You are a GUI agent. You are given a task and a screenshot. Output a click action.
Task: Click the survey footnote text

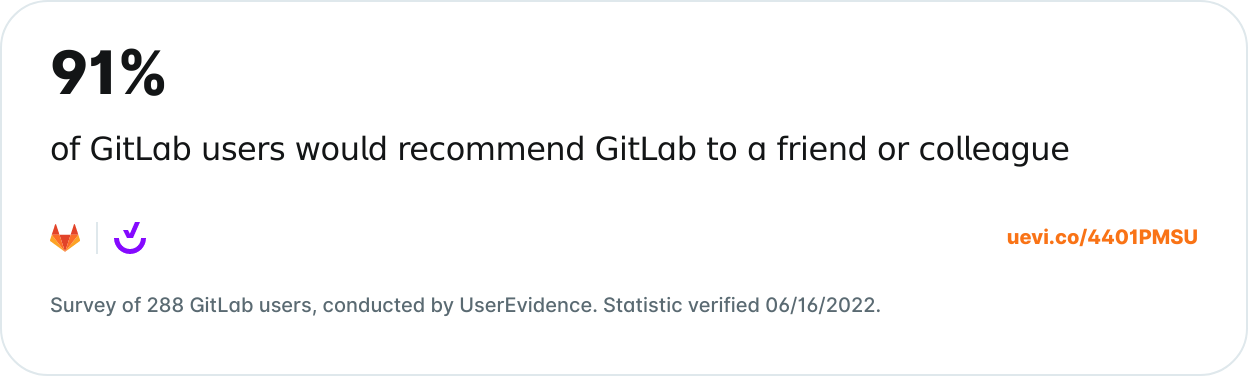465,305
